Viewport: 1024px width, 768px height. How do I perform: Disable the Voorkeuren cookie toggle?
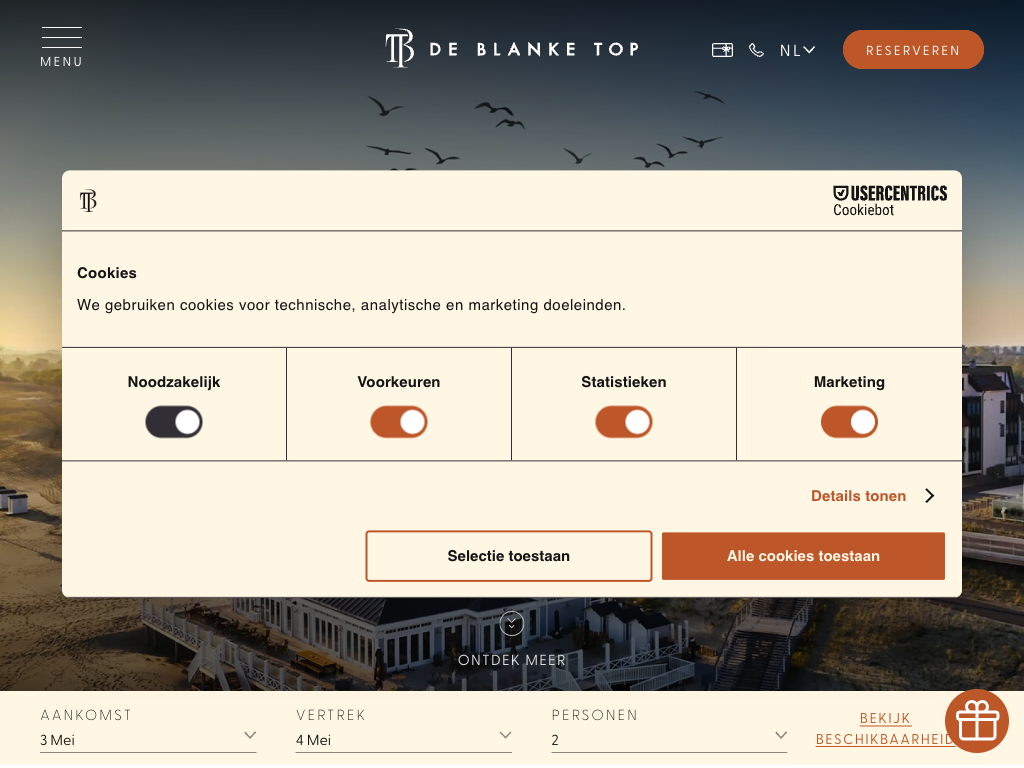point(399,422)
